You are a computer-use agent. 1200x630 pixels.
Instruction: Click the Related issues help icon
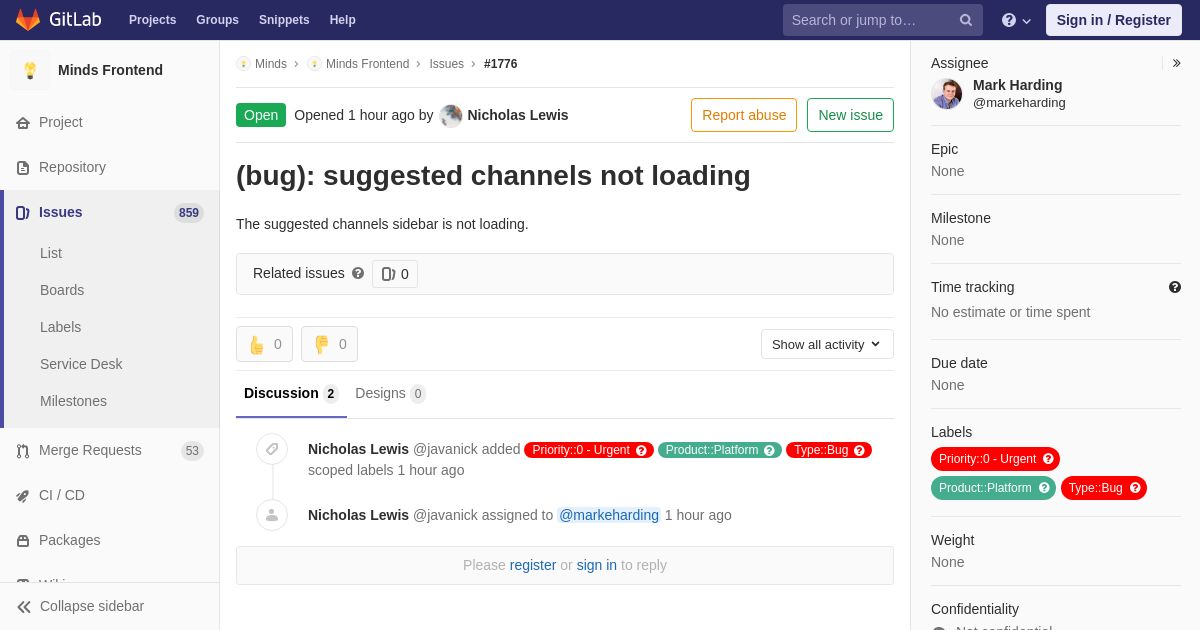coord(358,273)
